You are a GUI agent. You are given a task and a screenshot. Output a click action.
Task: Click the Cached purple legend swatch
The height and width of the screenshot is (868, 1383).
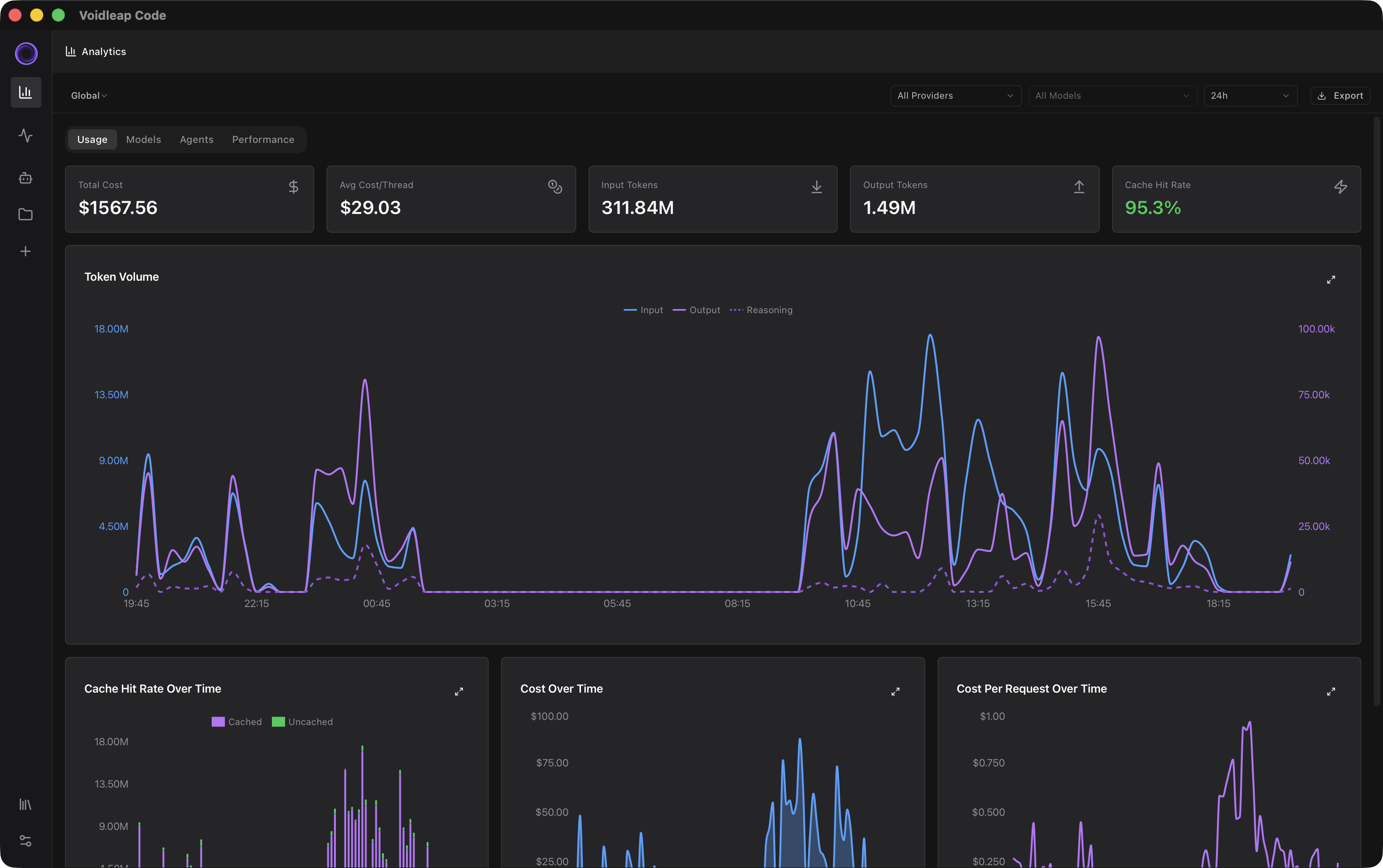pos(218,722)
